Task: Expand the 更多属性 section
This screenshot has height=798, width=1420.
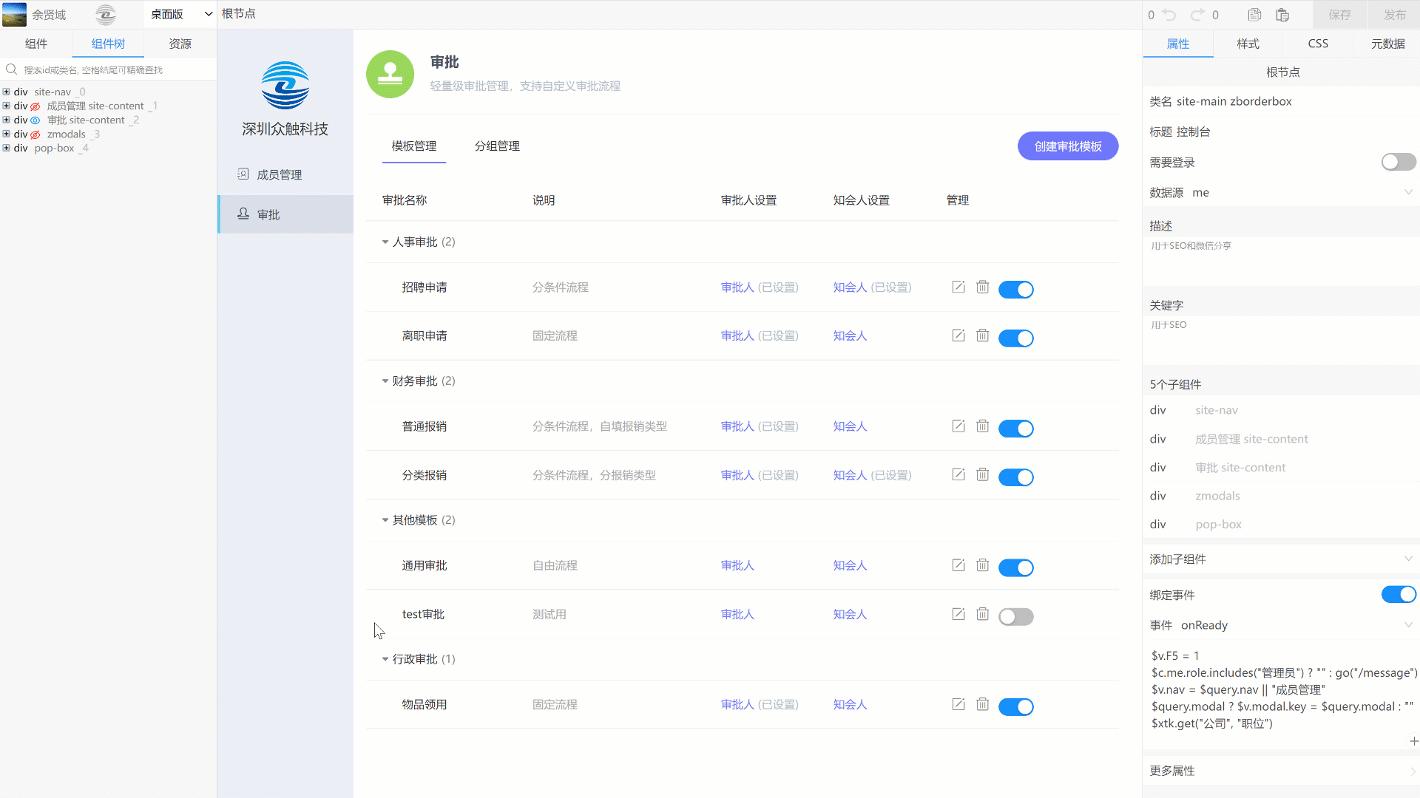Action: pyautogui.click(x=1281, y=771)
